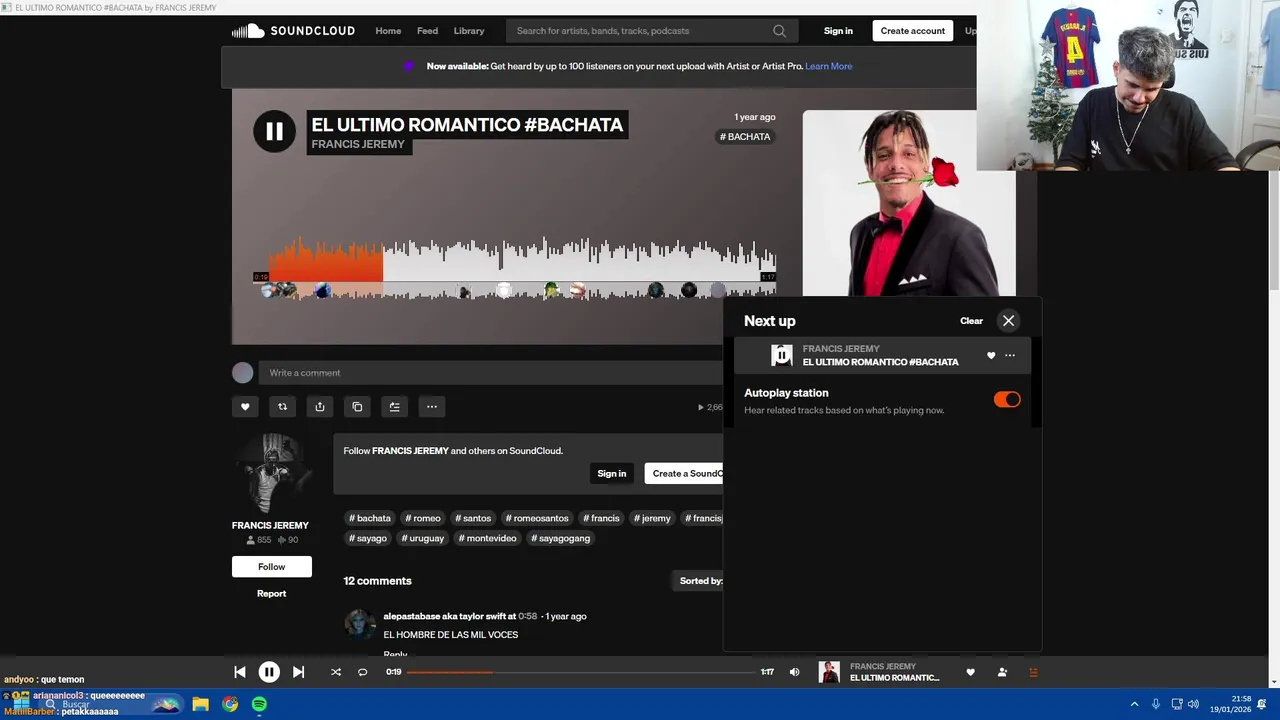Copy the track link via copy icon

(357, 407)
